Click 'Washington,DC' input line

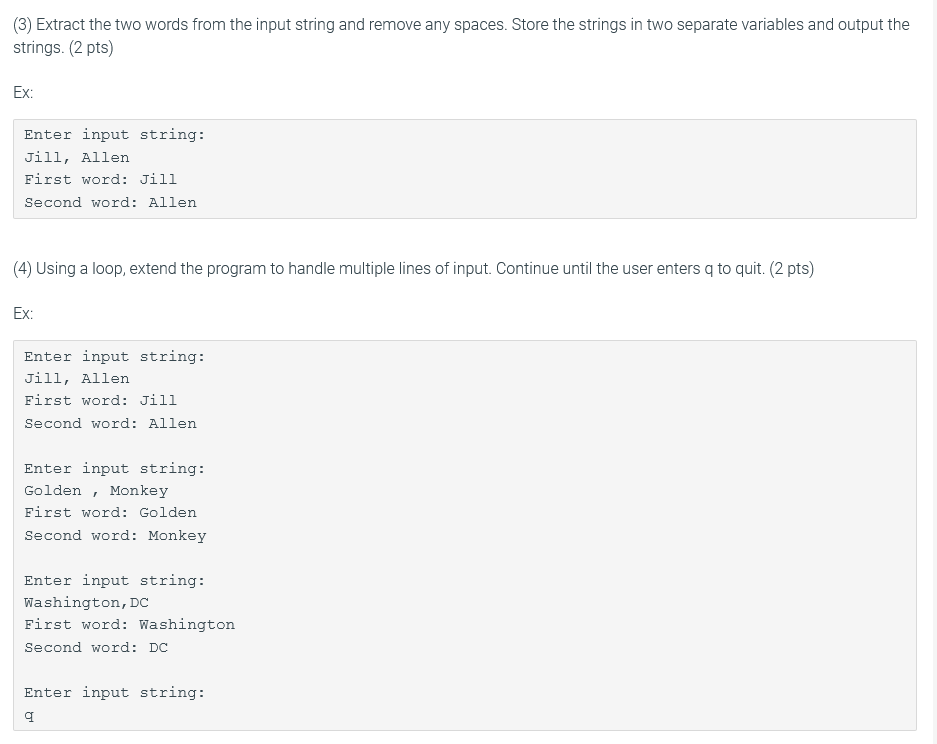point(86,603)
